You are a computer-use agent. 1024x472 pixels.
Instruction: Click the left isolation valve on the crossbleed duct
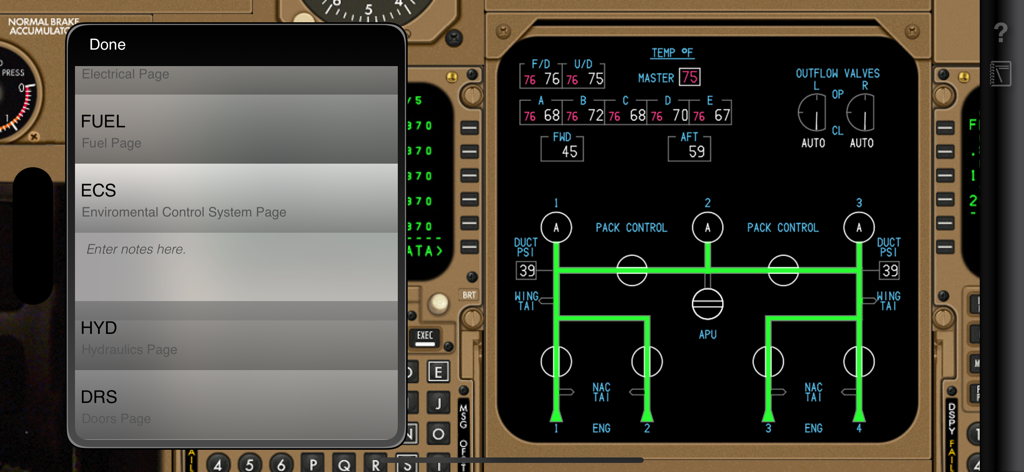coord(632,270)
